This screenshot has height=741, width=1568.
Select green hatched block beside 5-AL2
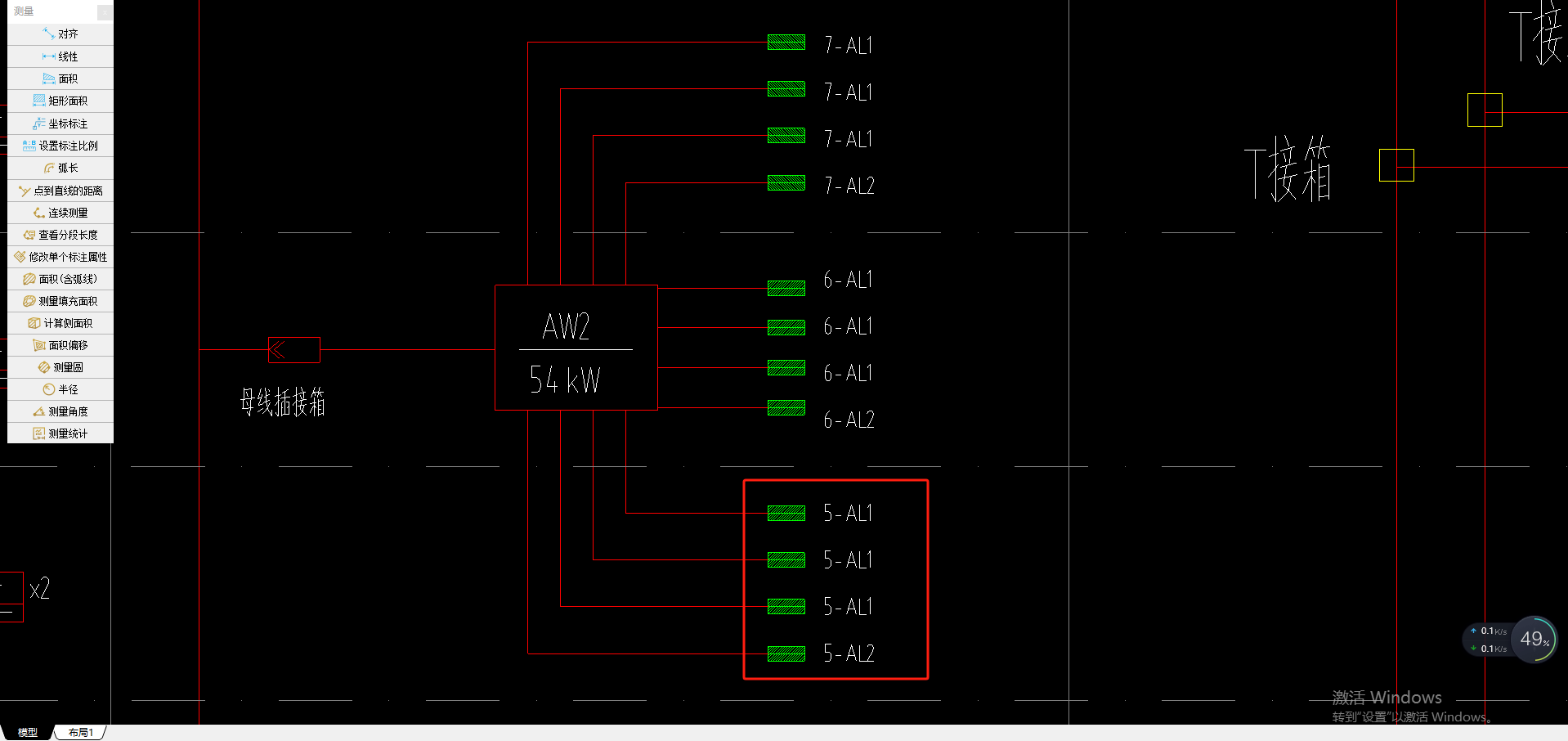[786, 653]
